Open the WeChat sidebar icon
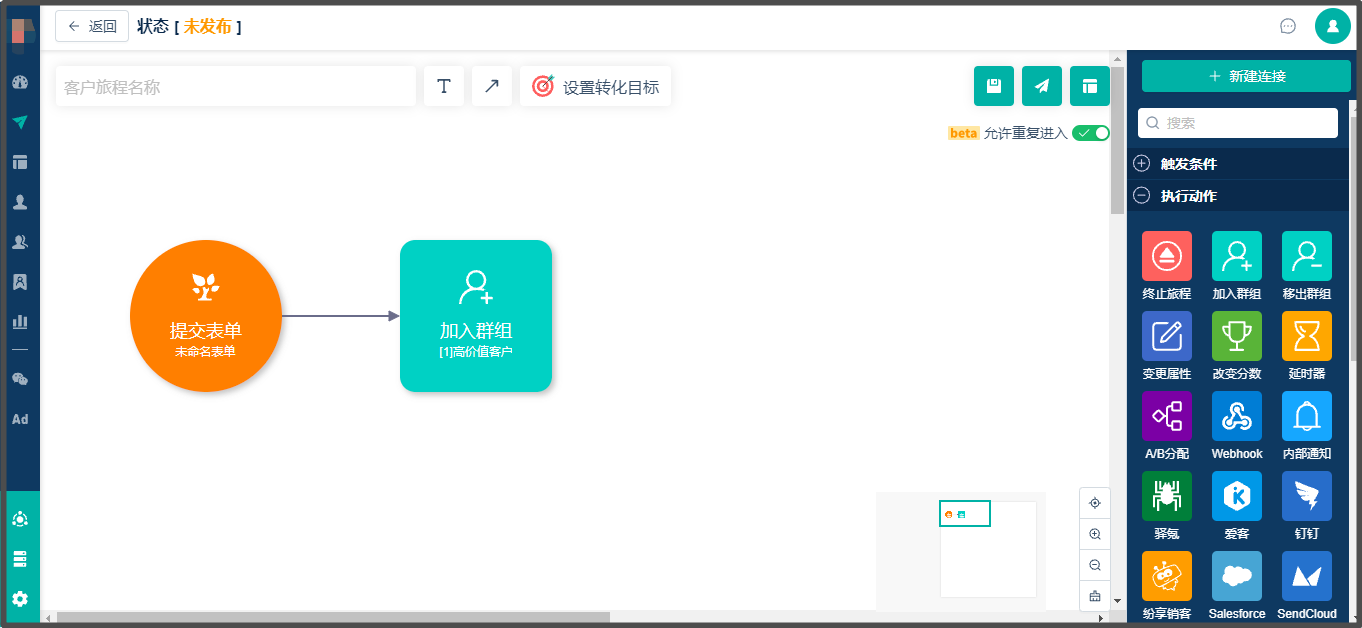The height and width of the screenshot is (628, 1362). [20, 379]
